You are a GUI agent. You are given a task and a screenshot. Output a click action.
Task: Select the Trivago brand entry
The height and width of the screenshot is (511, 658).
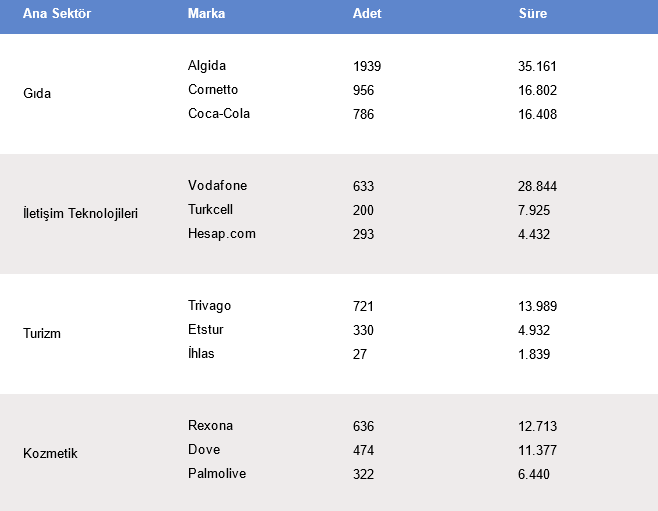209,306
